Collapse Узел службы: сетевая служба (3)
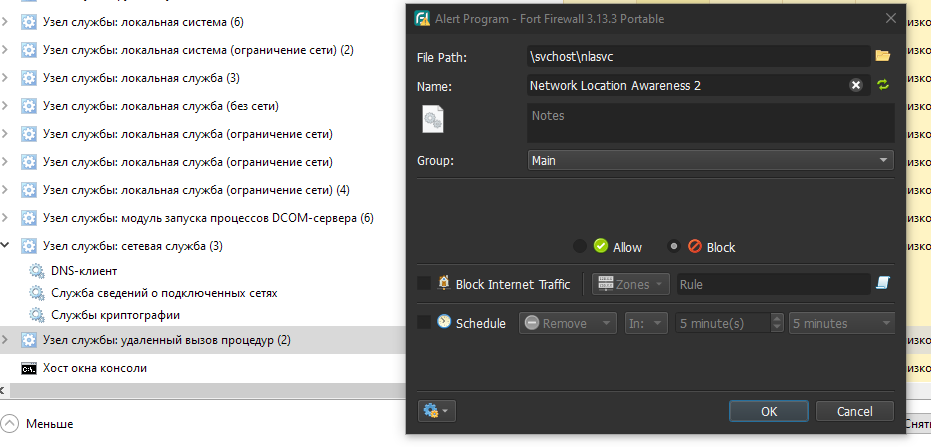Image resolution: width=931 pixels, height=447 pixels. pos(5,246)
